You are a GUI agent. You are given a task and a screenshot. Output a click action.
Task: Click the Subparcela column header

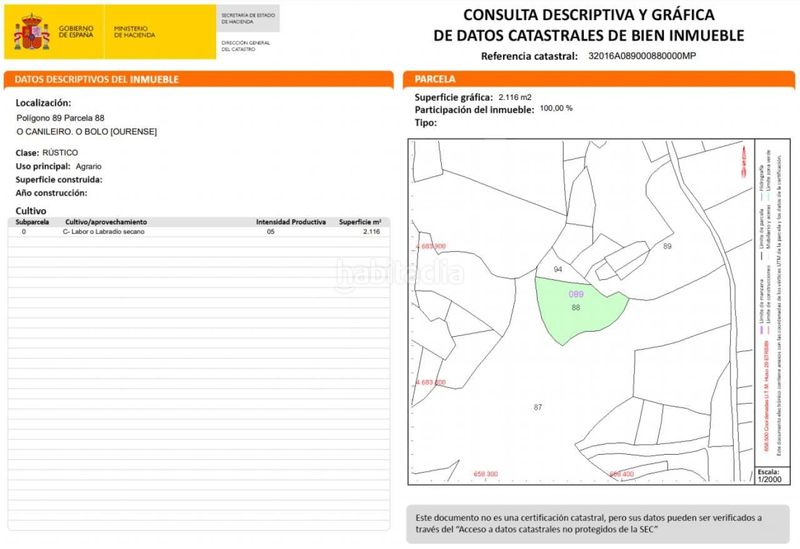point(32,222)
